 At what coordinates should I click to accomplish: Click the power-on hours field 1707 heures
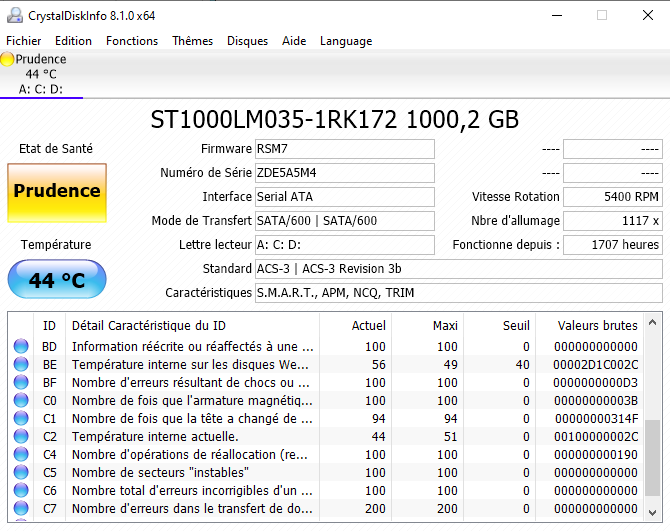[613, 245]
